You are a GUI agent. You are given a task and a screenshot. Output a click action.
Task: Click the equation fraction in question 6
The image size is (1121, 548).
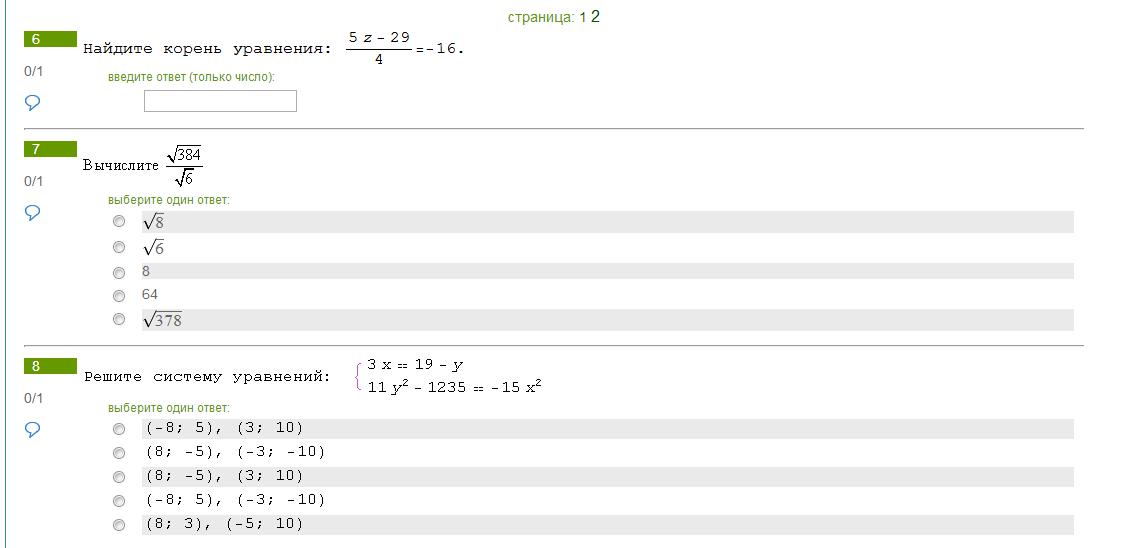click(x=379, y=48)
